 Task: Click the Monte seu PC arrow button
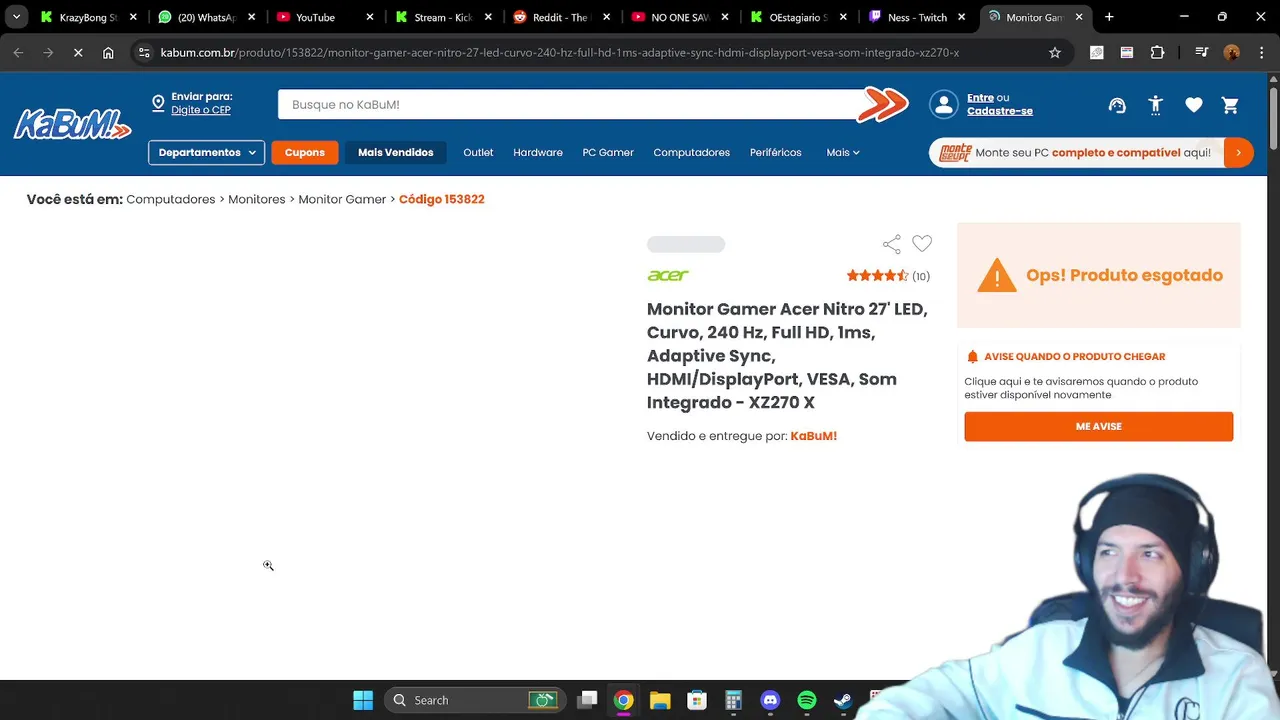1238,152
